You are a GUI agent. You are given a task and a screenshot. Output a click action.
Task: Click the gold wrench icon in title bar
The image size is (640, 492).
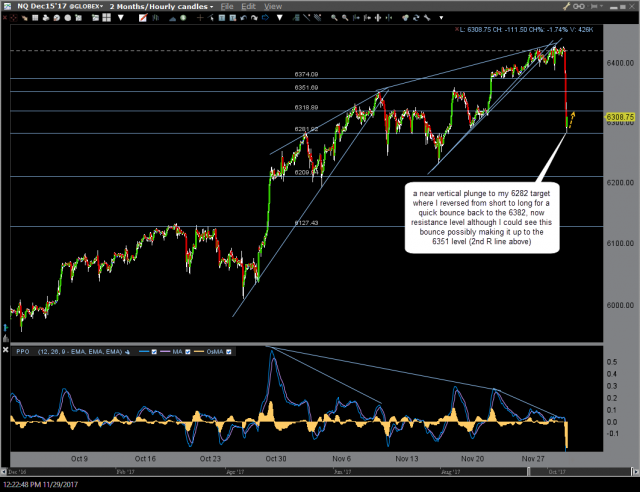coord(567,7)
